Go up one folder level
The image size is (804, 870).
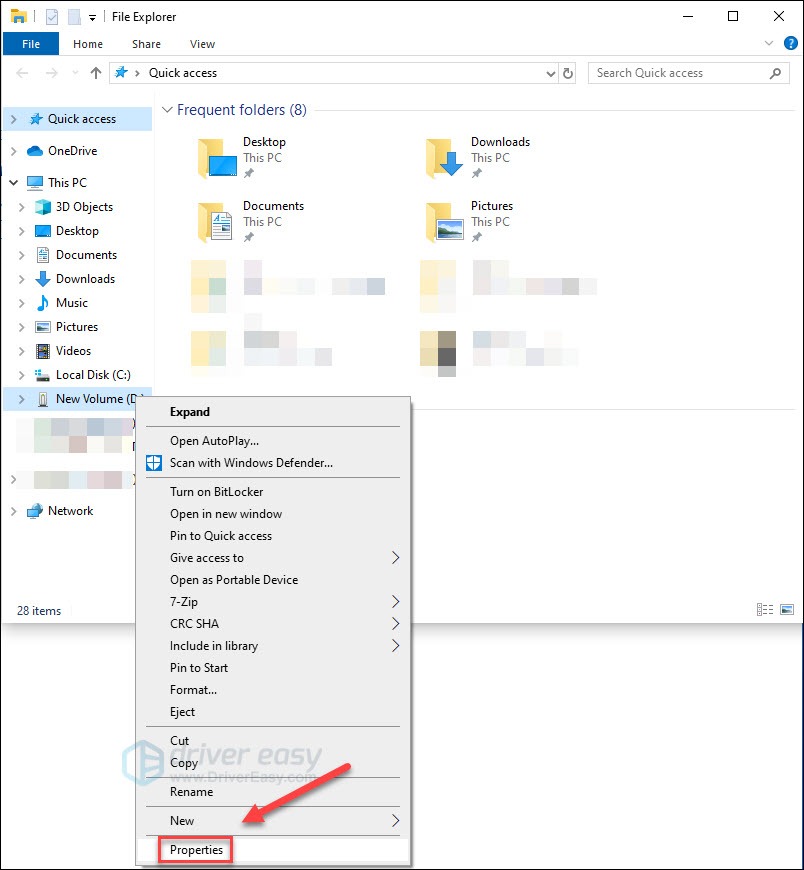coord(95,73)
